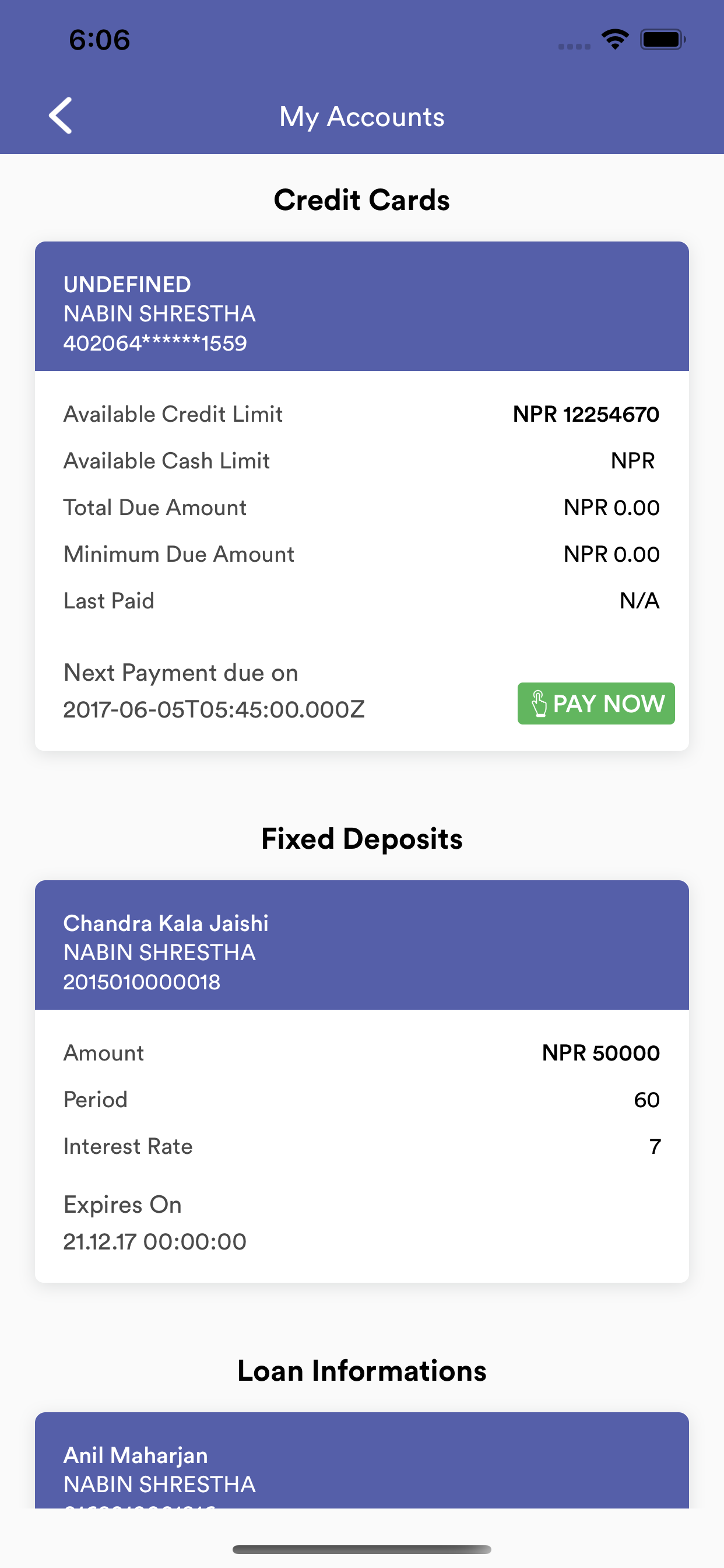Tap the NPR 50000 deposit amount
The image size is (724, 1568).
[600, 1053]
